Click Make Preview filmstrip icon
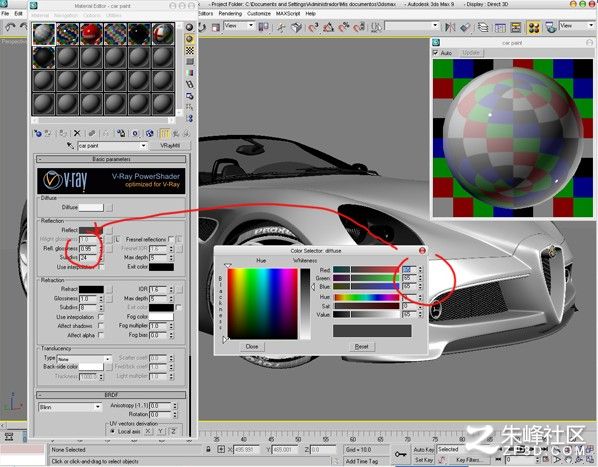 coord(190,84)
